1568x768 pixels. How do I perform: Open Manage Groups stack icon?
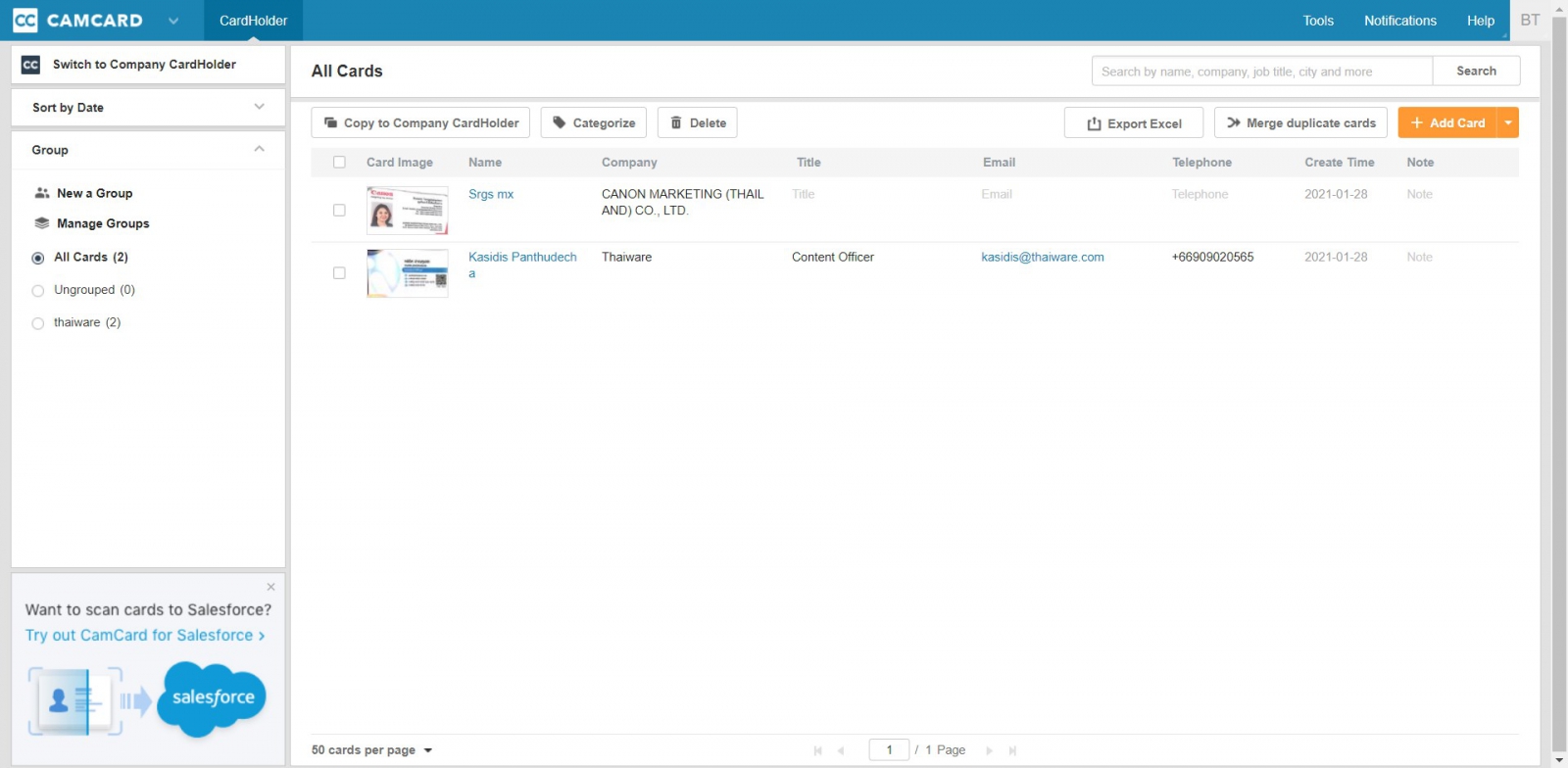[x=42, y=224]
